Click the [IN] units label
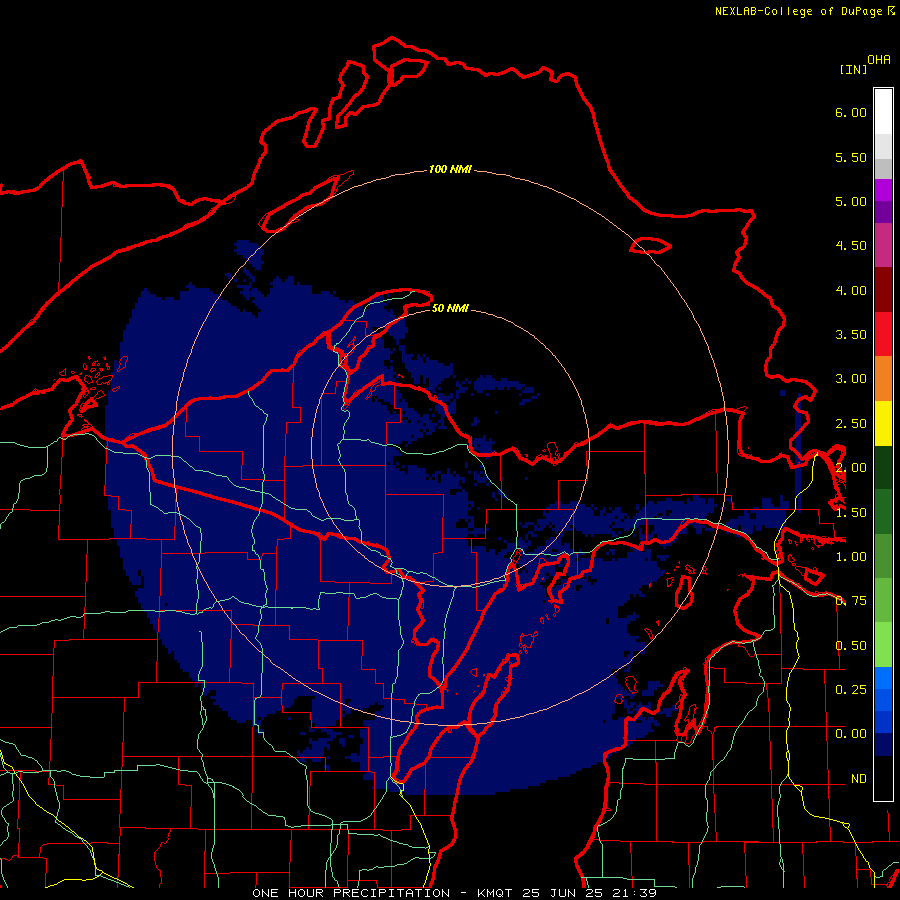The height and width of the screenshot is (900, 900). point(853,69)
